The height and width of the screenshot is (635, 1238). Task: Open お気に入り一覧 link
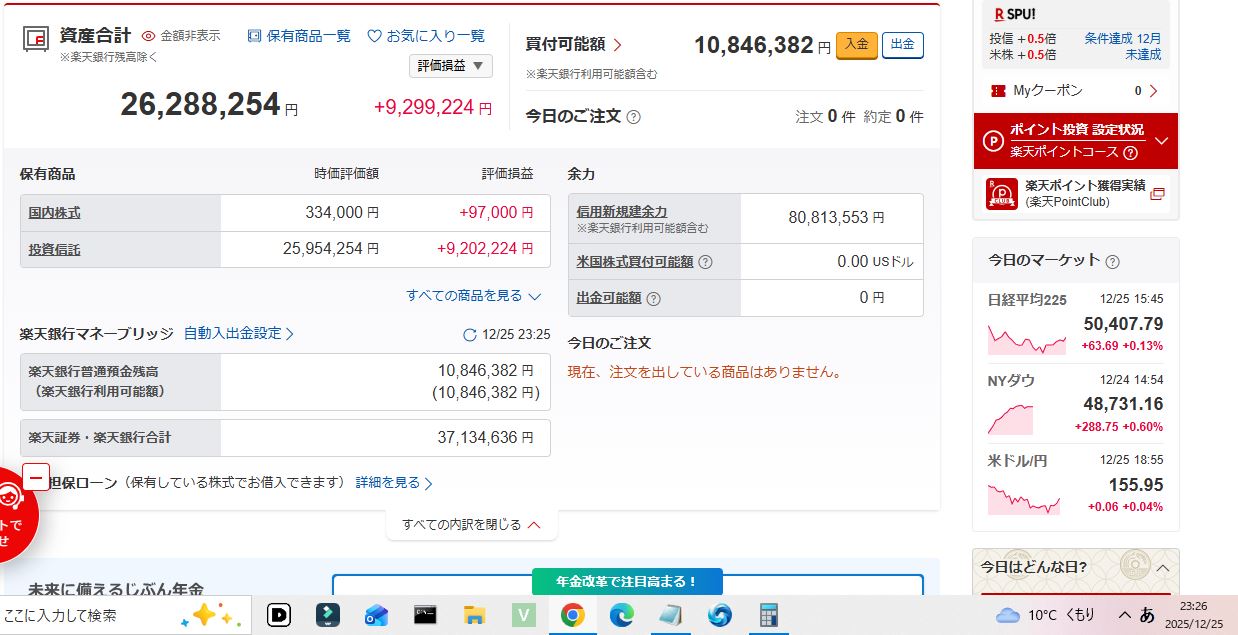coord(426,36)
